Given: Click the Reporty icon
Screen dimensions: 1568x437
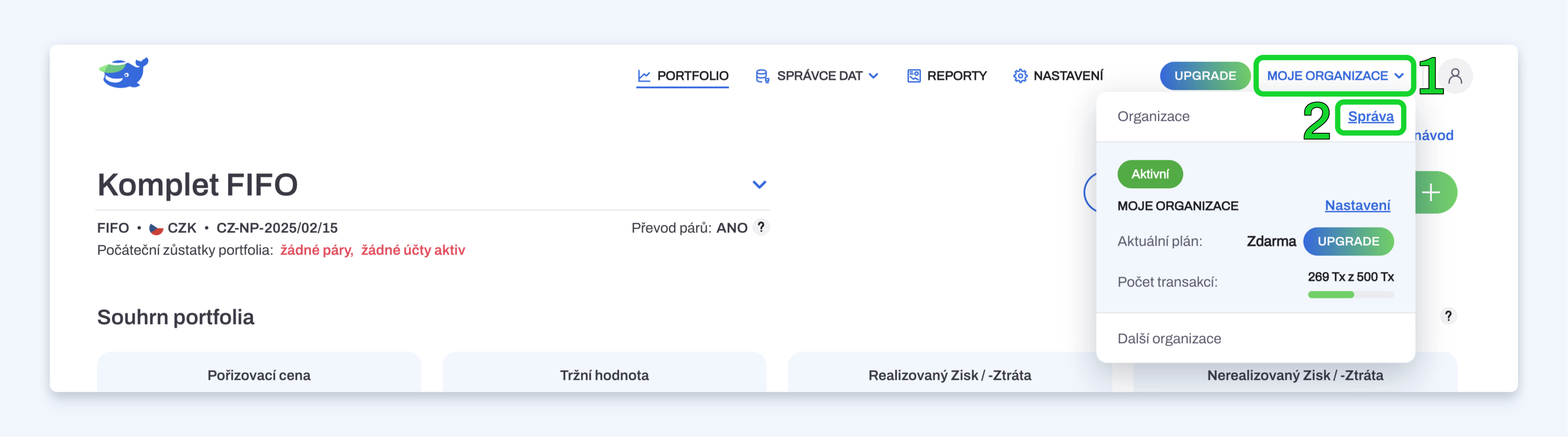Looking at the screenshot, I should pyautogui.click(x=914, y=76).
